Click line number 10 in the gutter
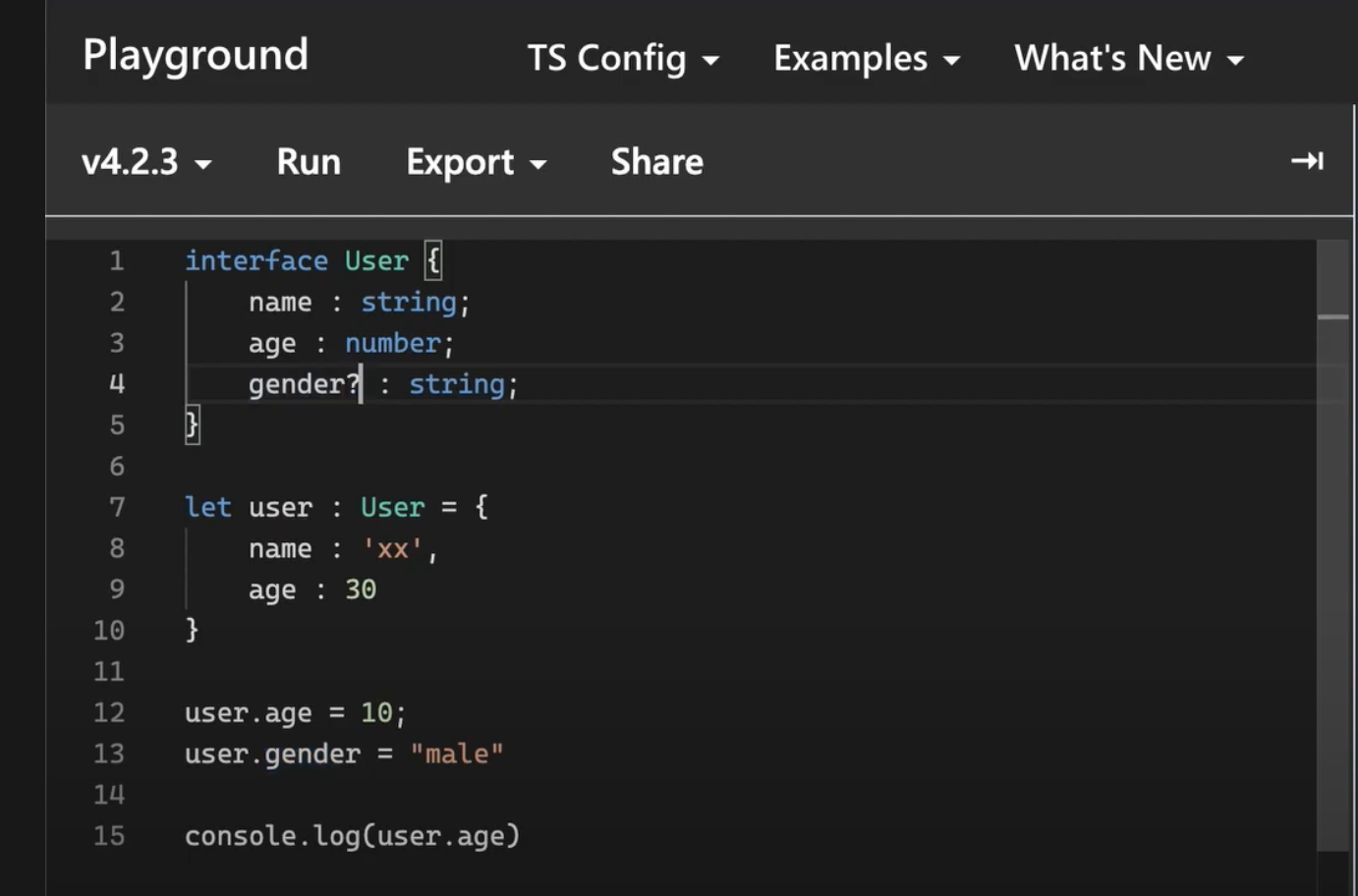Image resolution: width=1358 pixels, height=896 pixels. [109, 630]
